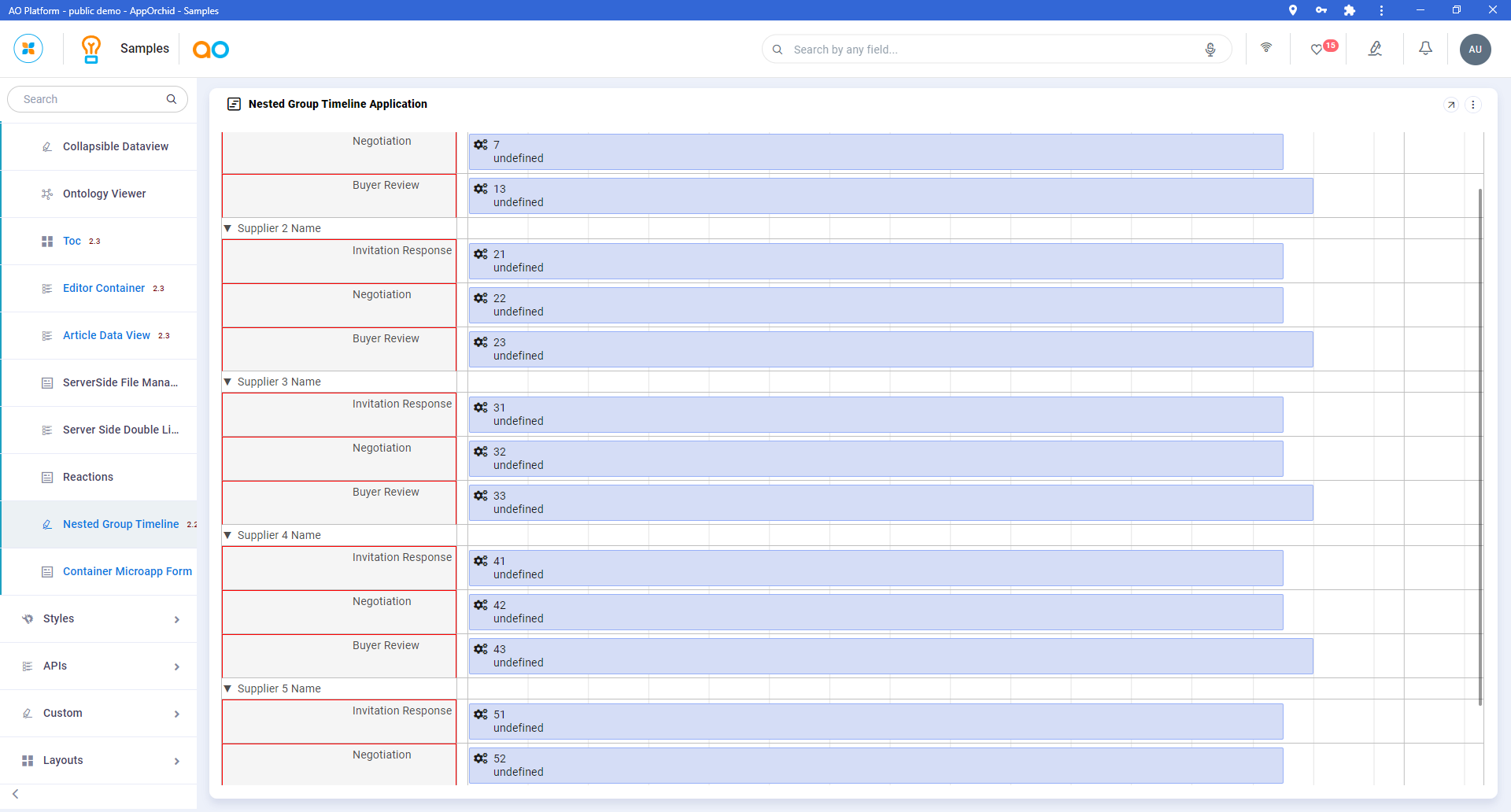Activate voice search microphone icon

coord(1210,50)
